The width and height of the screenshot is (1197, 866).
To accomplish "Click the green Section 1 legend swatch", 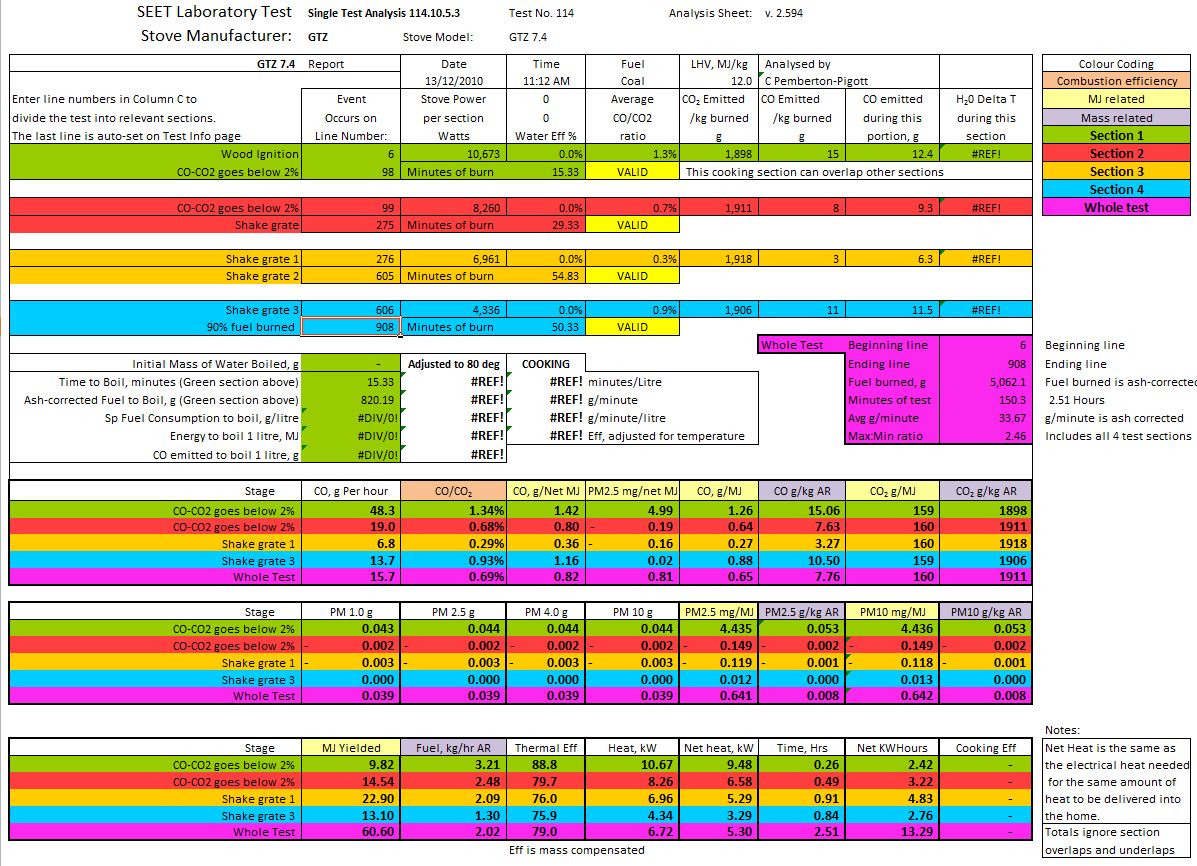I will click(1116, 135).
